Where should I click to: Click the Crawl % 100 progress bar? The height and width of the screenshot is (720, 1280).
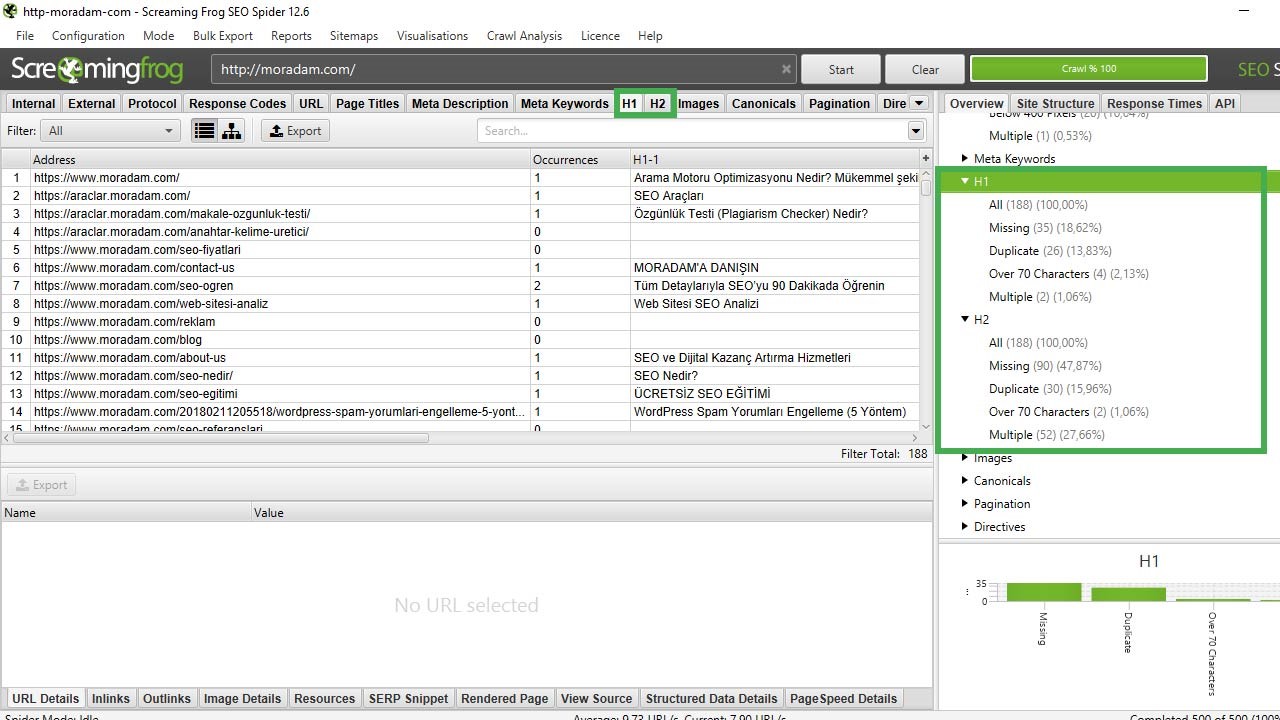point(1089,69)
